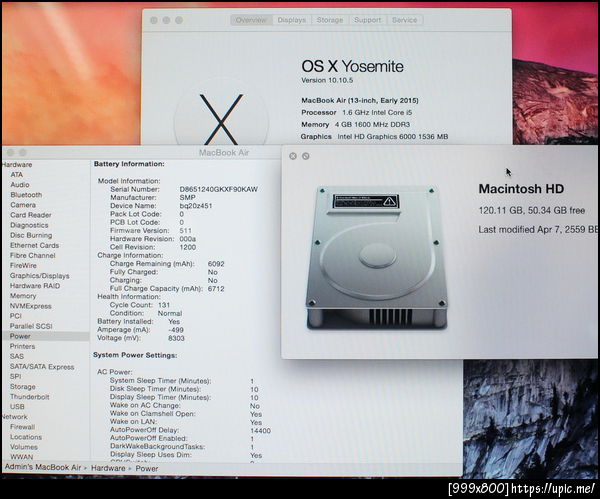This screenshot has height=499, width=600.
Task: Click the Condition value Normal
Action: pyautogui.click(x=170, y=313)
